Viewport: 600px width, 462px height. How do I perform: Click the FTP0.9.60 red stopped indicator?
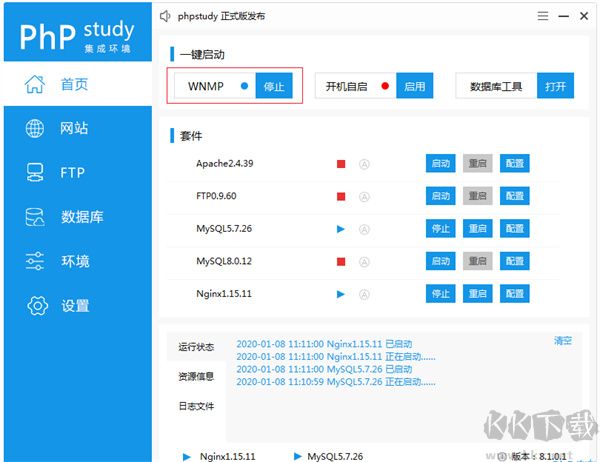tap(341, 197)
